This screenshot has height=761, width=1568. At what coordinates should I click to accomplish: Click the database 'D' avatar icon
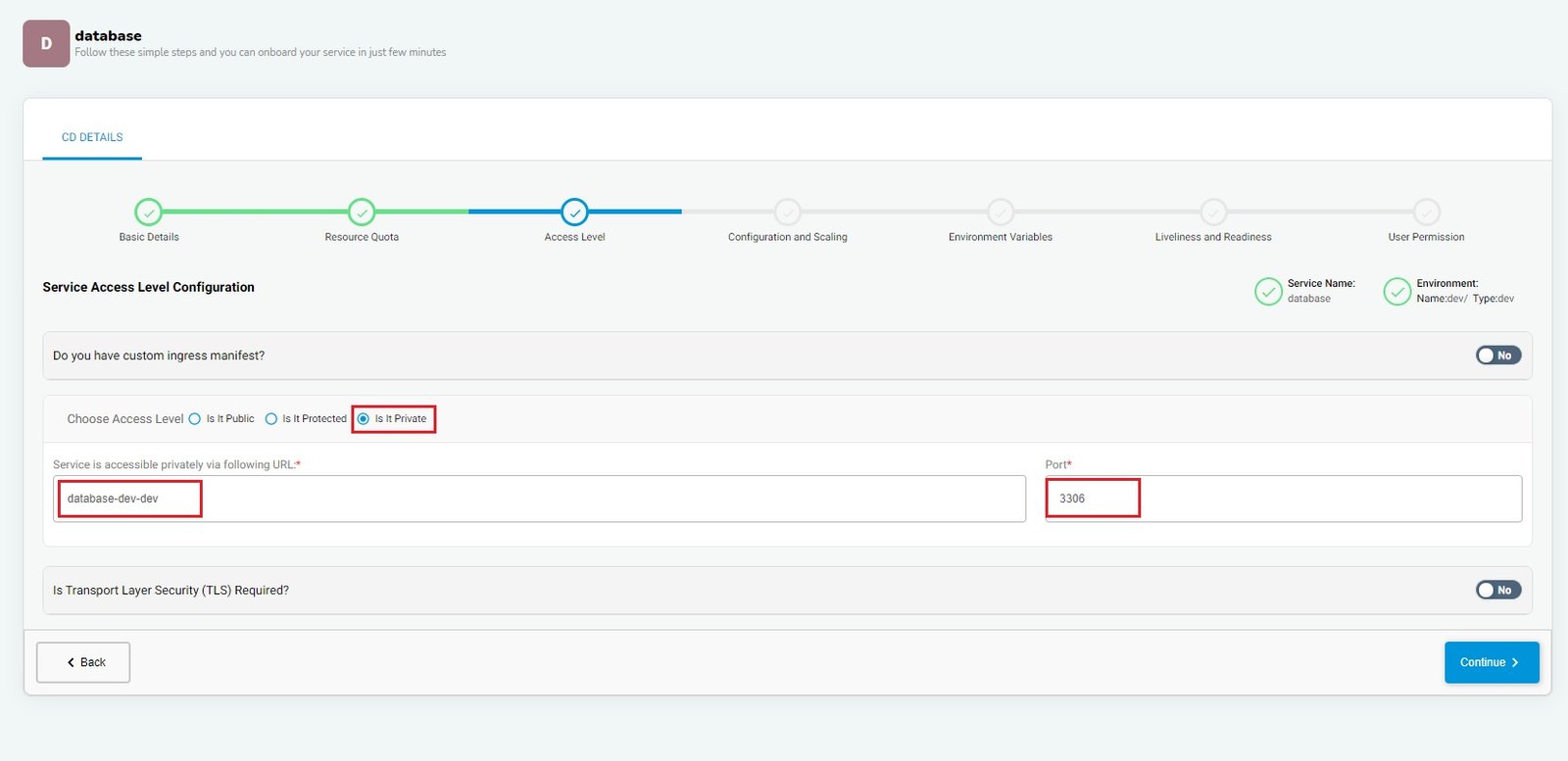46,44
